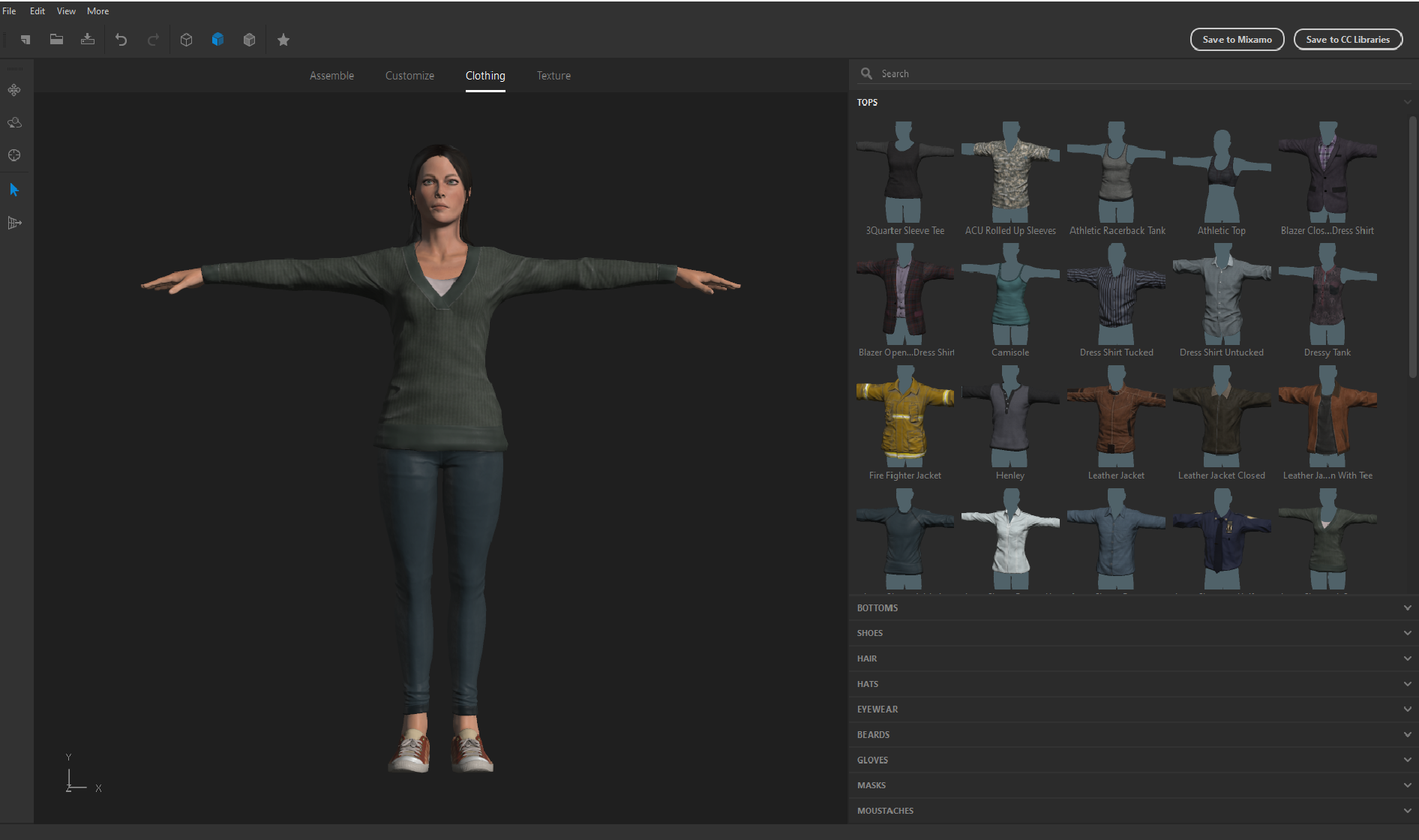This screenshot has height=840, width=1419.
Task: Open the Edit menu
Action: point(37,11)
